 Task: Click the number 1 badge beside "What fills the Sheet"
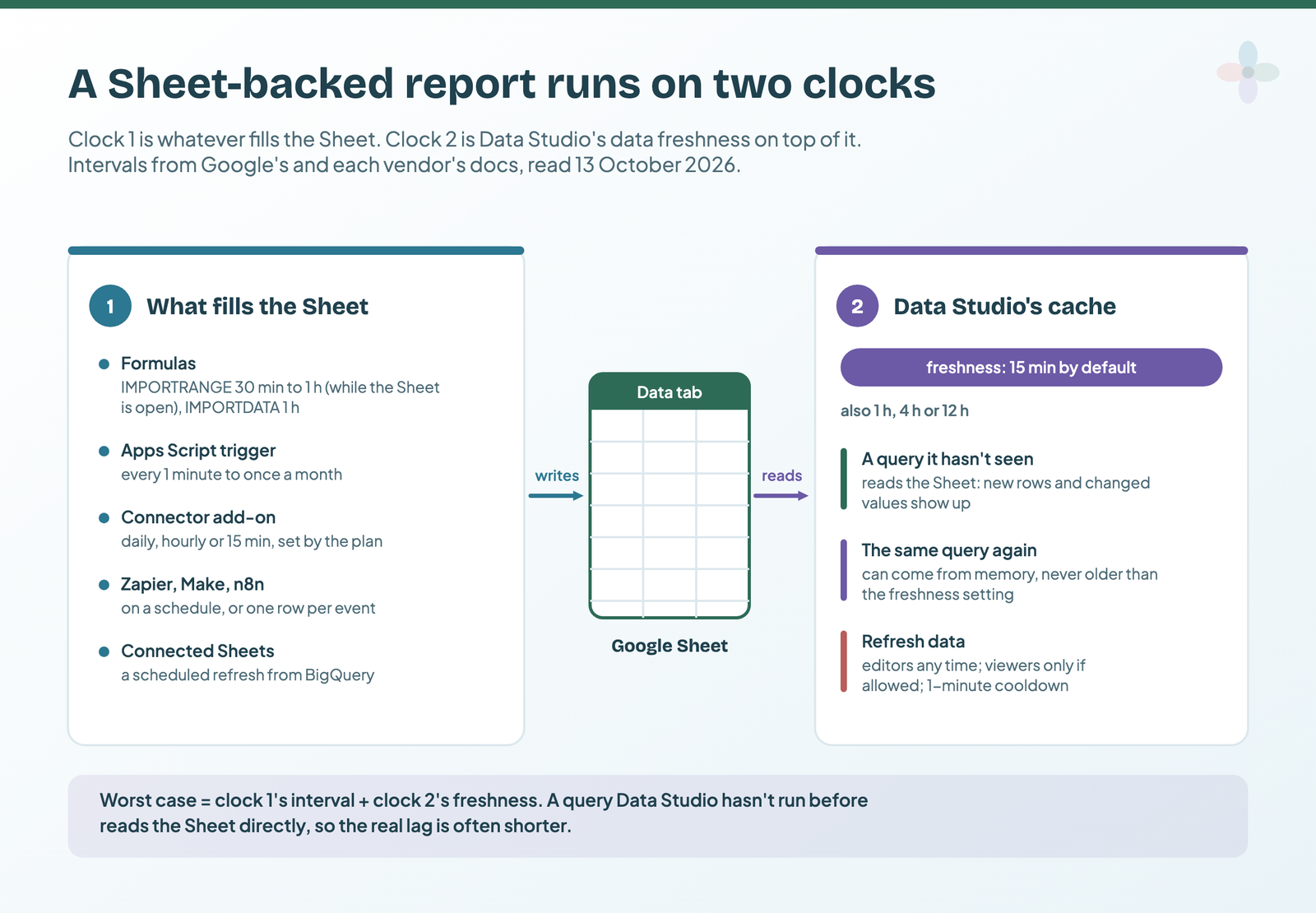[110, 306]
